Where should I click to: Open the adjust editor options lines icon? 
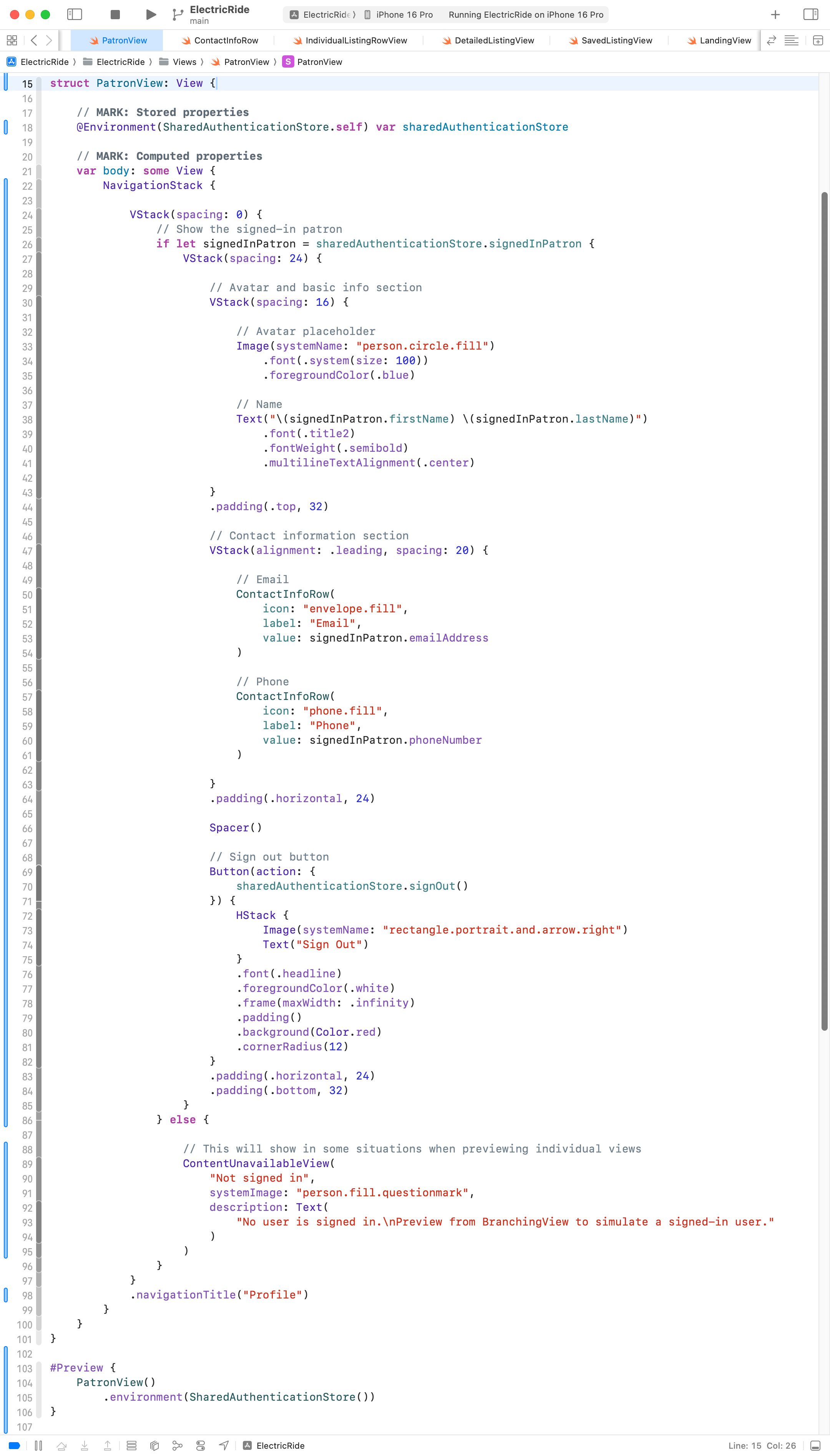tap(791, 40)
